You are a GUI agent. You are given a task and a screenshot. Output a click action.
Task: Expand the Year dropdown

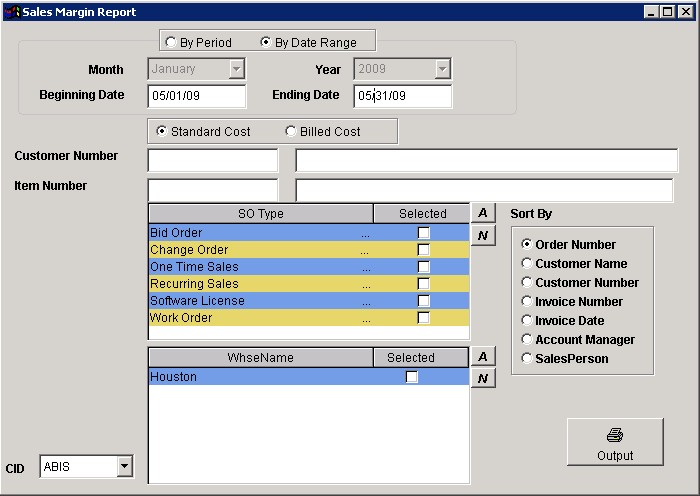click(x=442, y=70)
